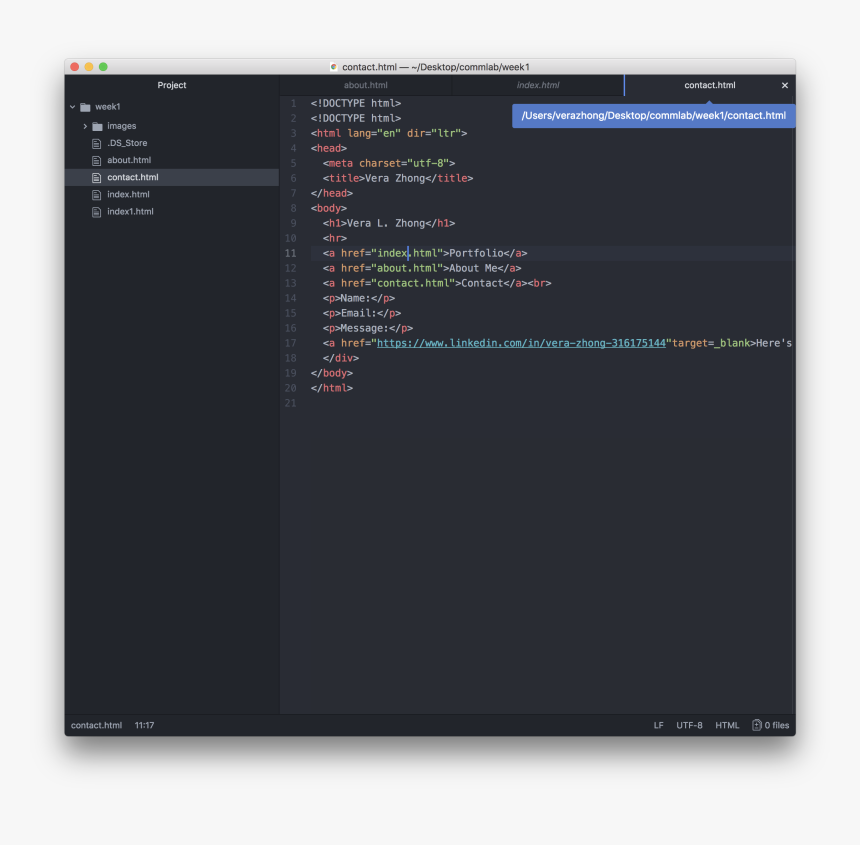Collapse the week1 project folder chevron

[72, 107]
